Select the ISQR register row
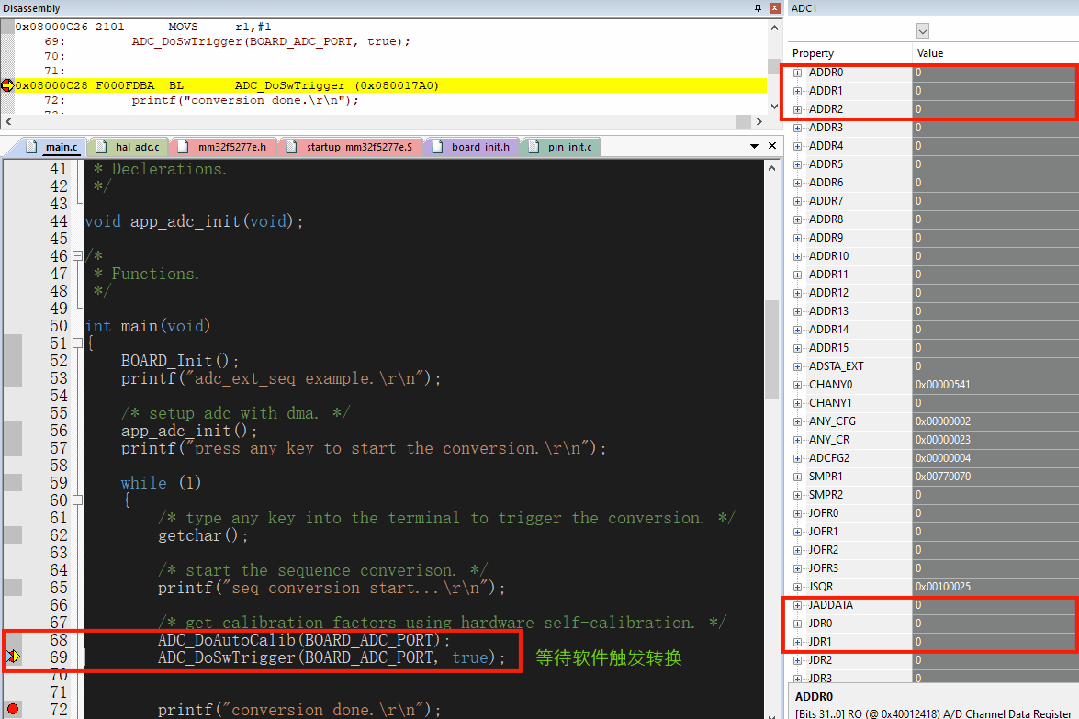1079x719 pixels. pyautogui.click(x=933, y=586)
